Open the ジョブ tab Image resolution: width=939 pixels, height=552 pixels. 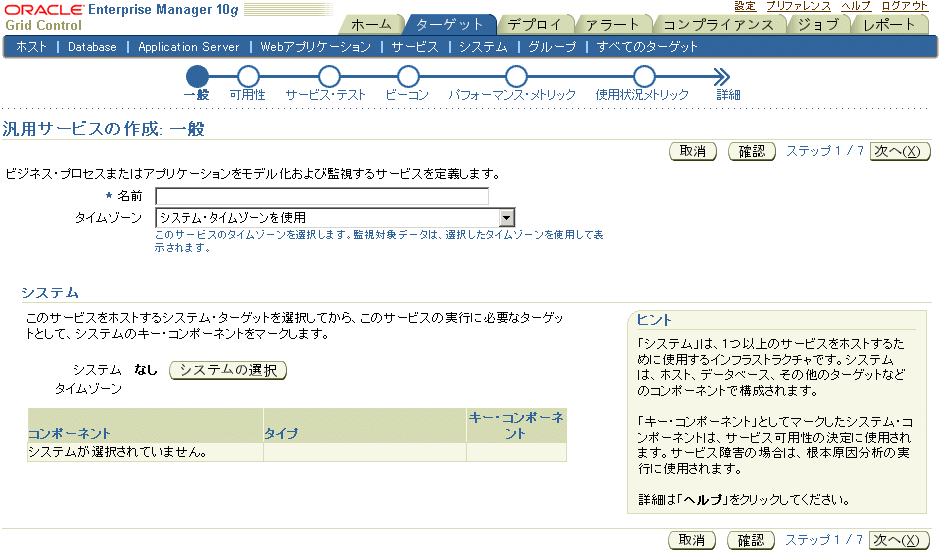tap(818, 25)
